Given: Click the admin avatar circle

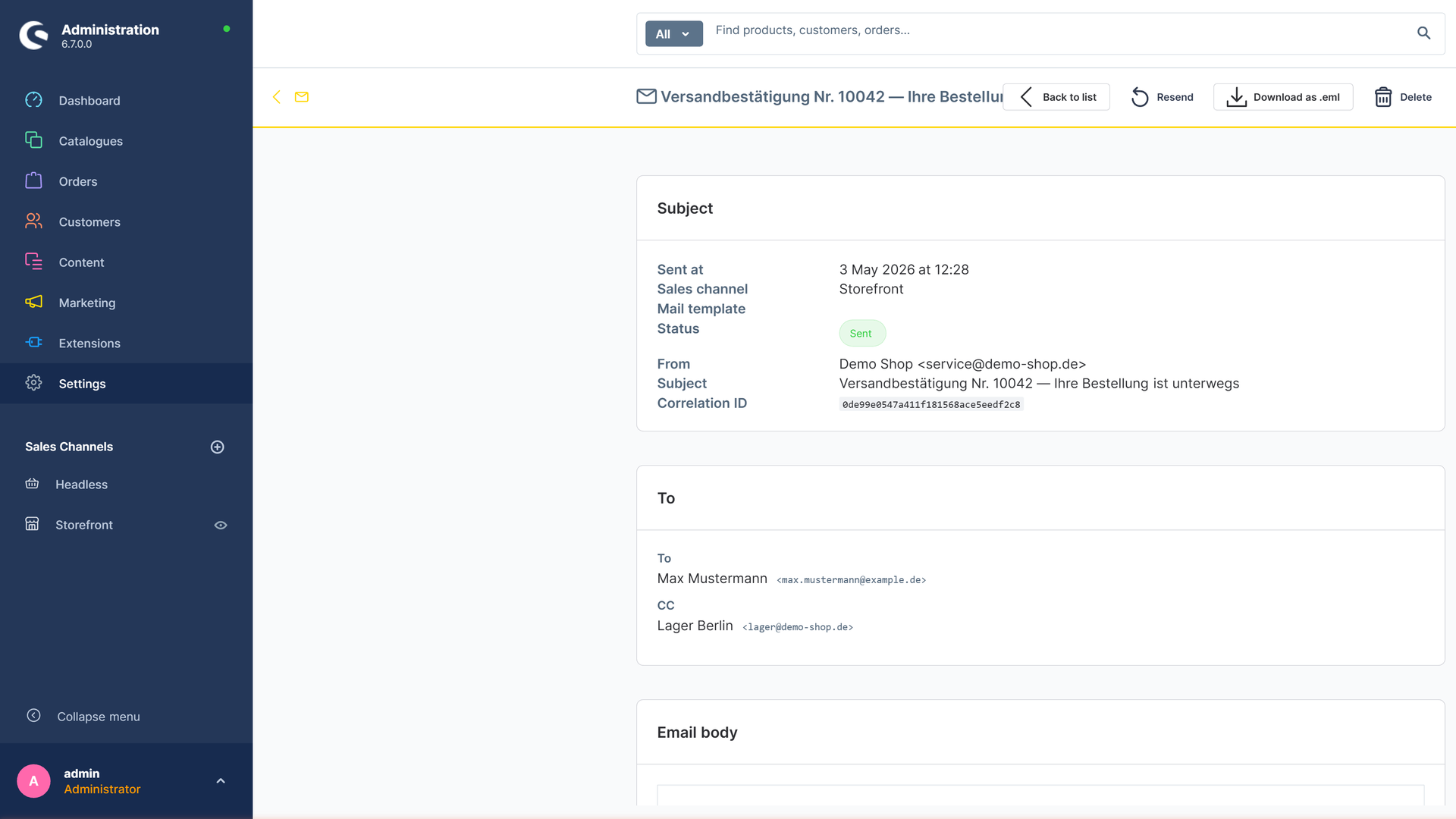Looking at the screenshot, I should (x=33, y=781).
